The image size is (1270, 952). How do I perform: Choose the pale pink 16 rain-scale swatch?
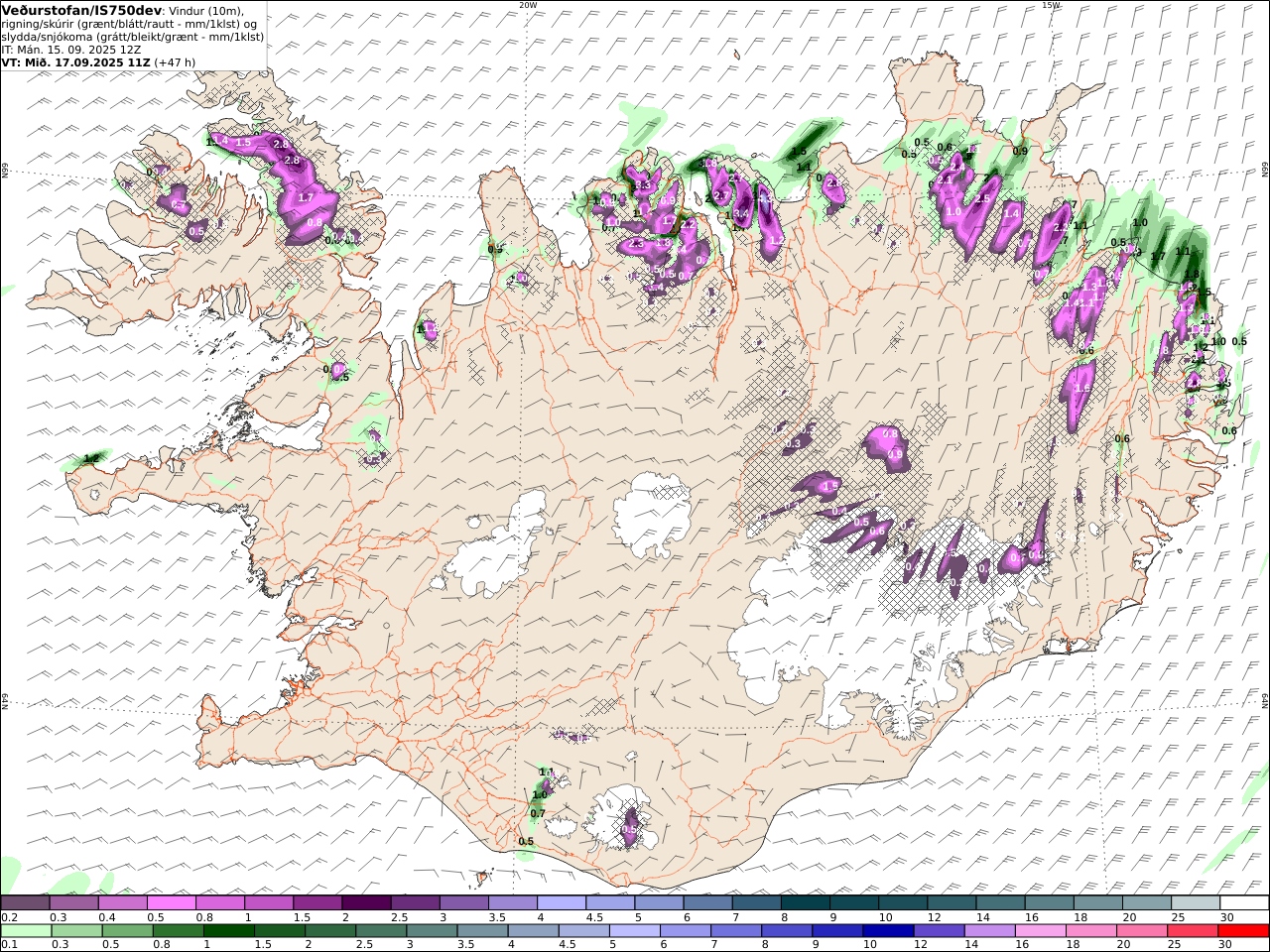1039,931
